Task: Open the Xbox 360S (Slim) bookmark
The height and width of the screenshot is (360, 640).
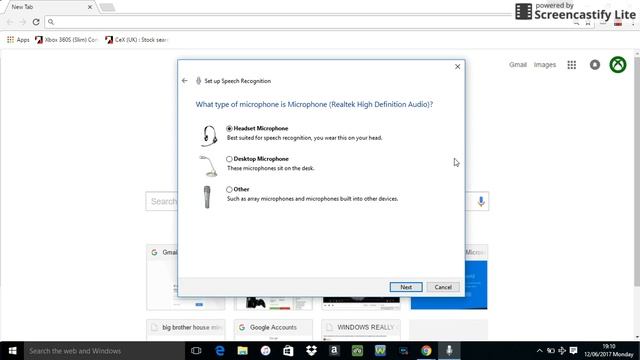Action: pos(67,40)
